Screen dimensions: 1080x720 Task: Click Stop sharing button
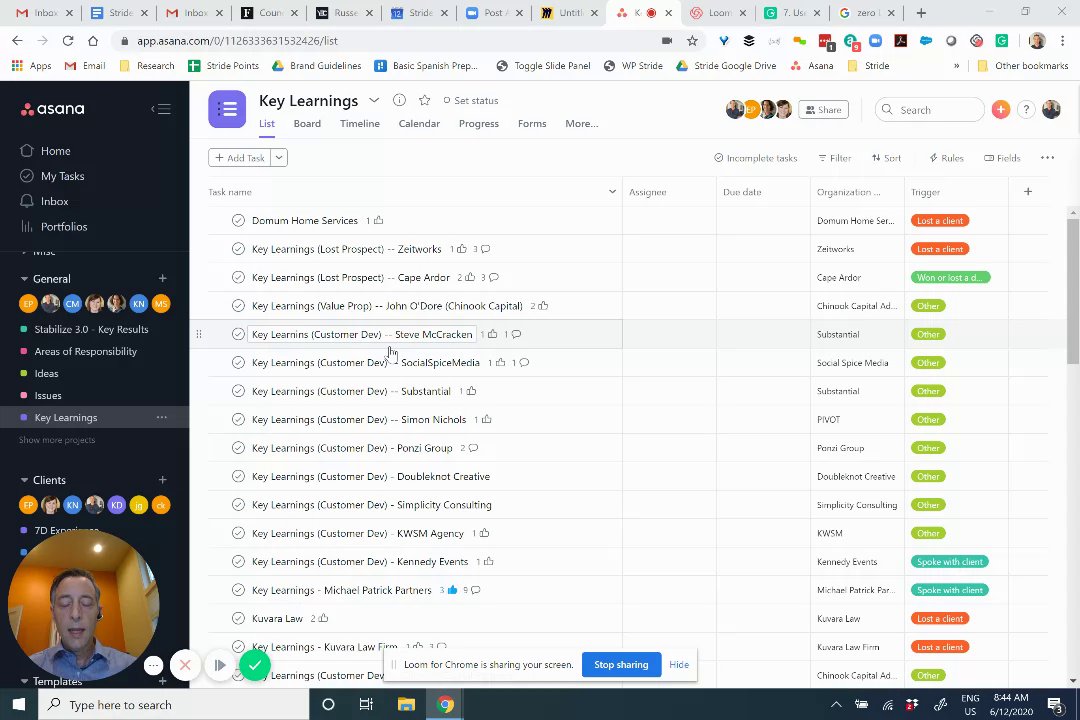[621, 664]
